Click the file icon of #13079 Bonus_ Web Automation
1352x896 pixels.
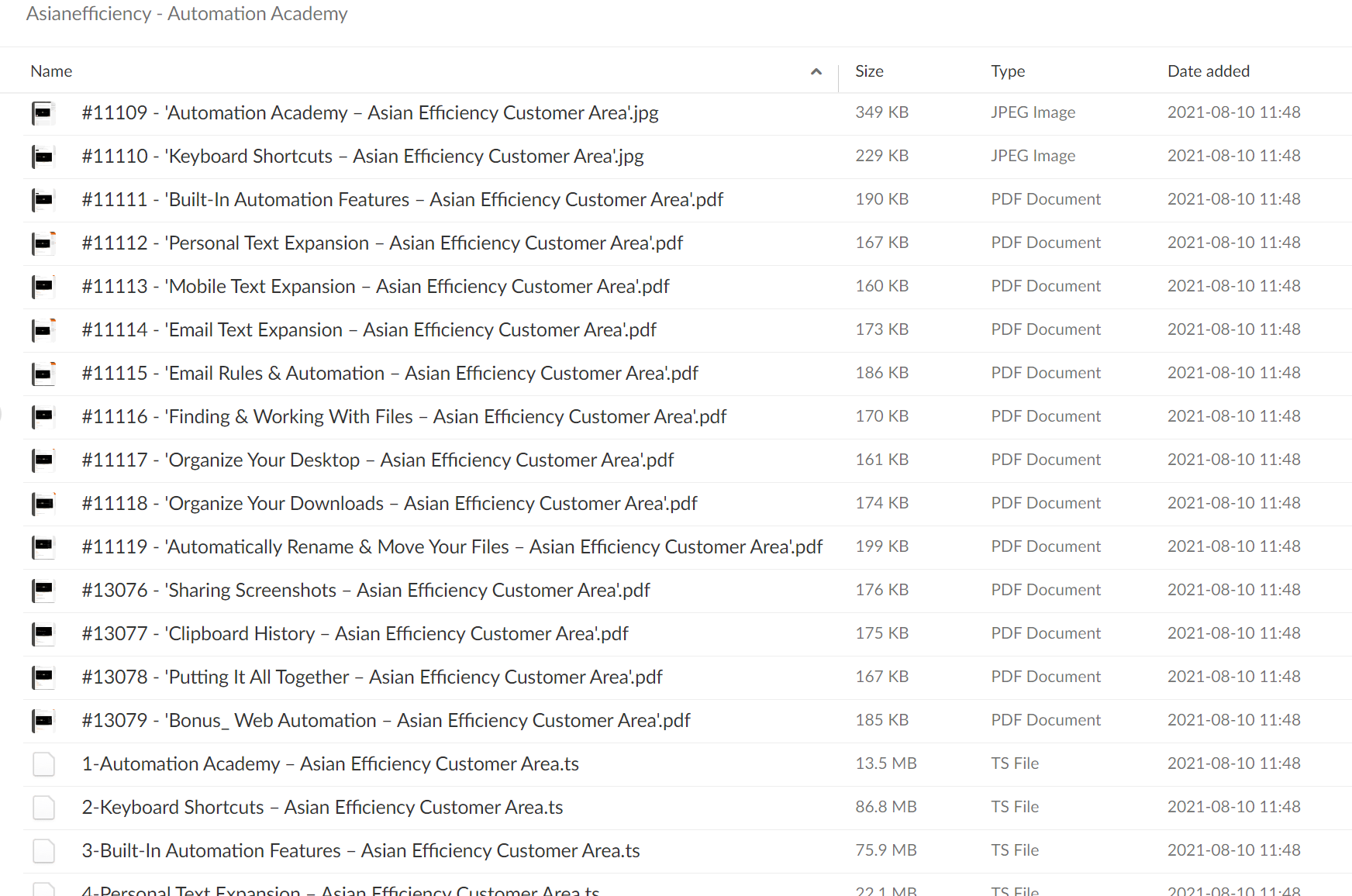coord(44,721)
